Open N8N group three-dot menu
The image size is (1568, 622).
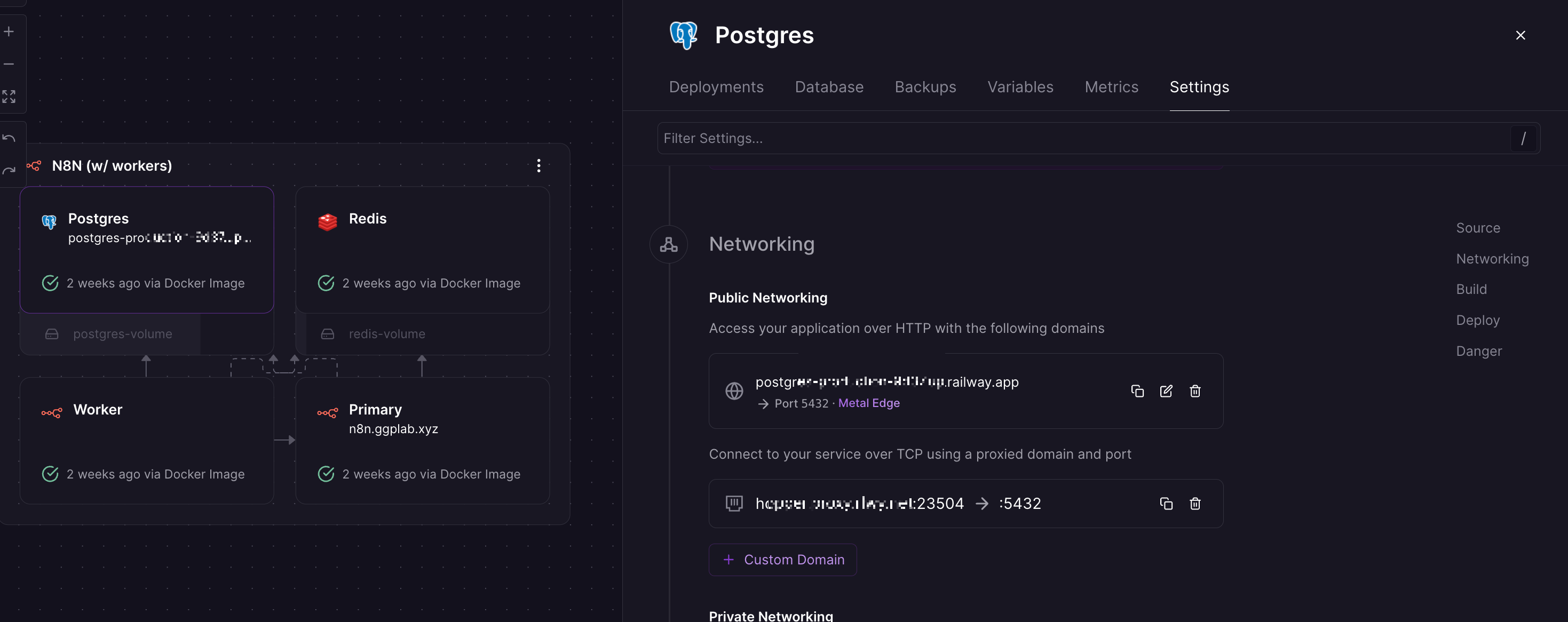pos(538,165)
